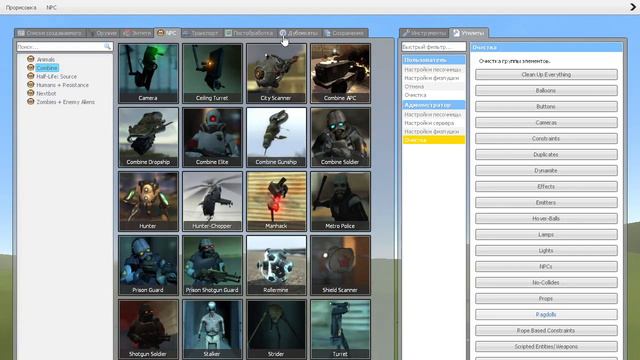Select the yellow-highlighted Очистка entry
Viewport: 640px width, 360px height.
(433, 140)
